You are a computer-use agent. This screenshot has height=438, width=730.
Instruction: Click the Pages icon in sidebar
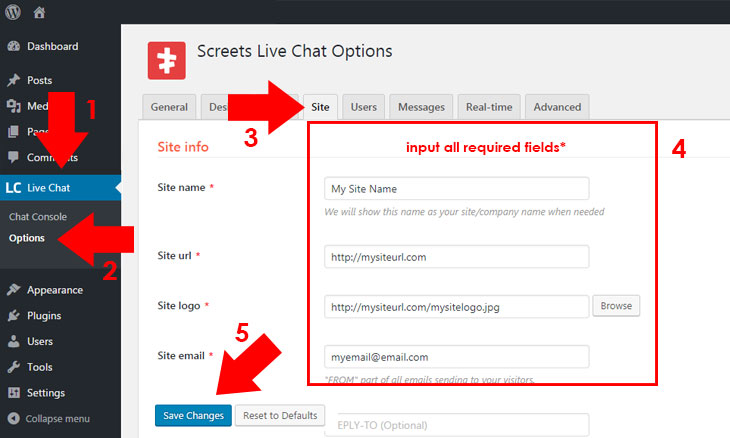pyautogui.click(x=14, y=132)
